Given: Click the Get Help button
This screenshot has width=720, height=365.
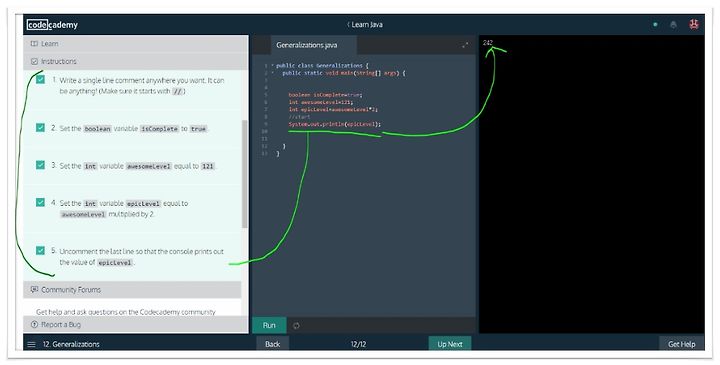Looking at the screenshot, I should coord(681,344).
